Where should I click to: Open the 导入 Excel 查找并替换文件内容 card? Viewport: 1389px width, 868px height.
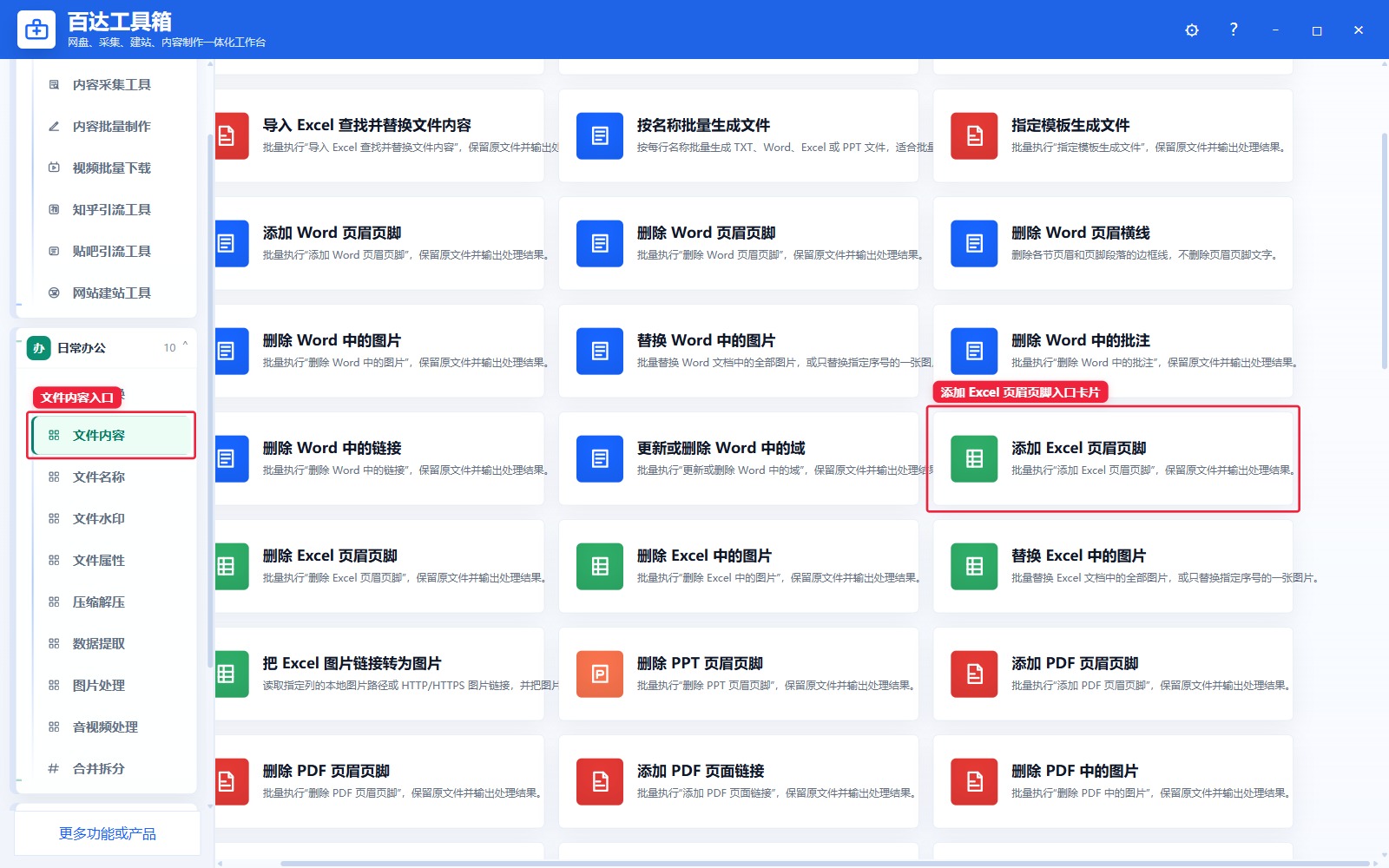[x=379, y=136]
